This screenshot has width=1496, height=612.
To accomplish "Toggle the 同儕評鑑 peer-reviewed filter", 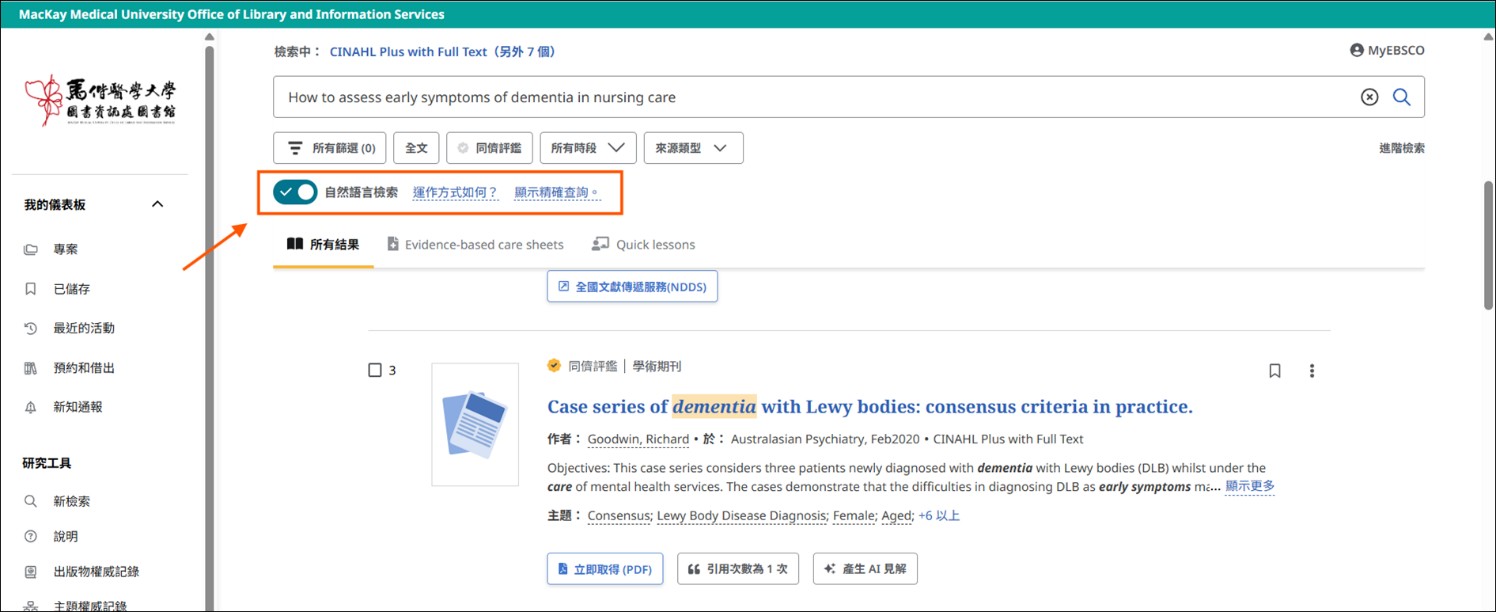I will coord(489,148).
